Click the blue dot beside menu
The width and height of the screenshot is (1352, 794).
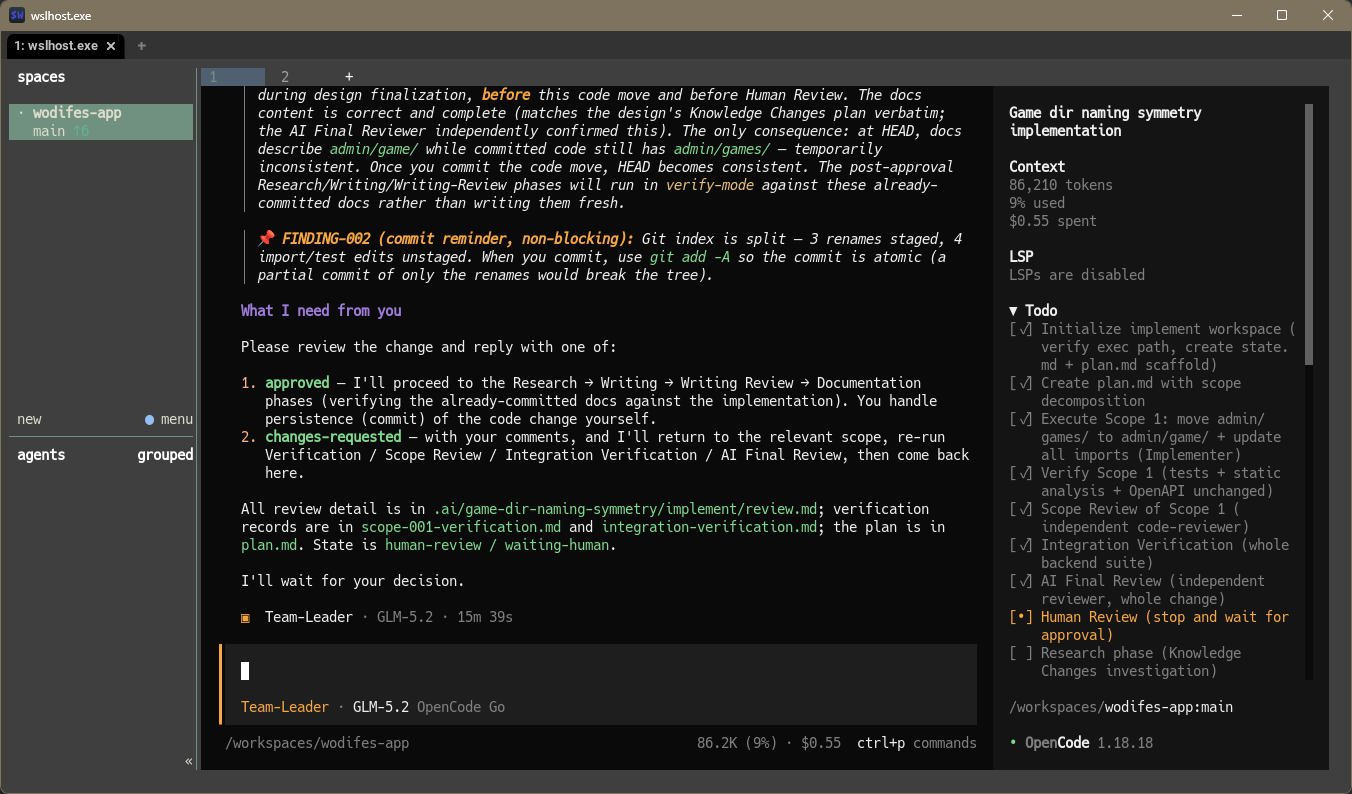(x=150, y=419)
